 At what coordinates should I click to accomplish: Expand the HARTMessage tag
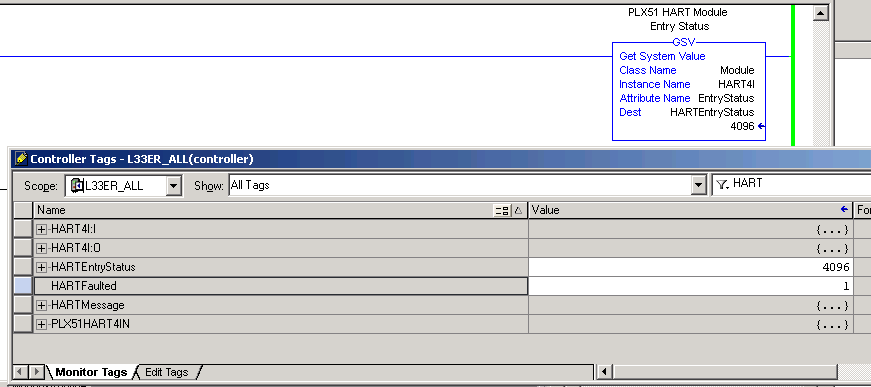coord(42,305)
